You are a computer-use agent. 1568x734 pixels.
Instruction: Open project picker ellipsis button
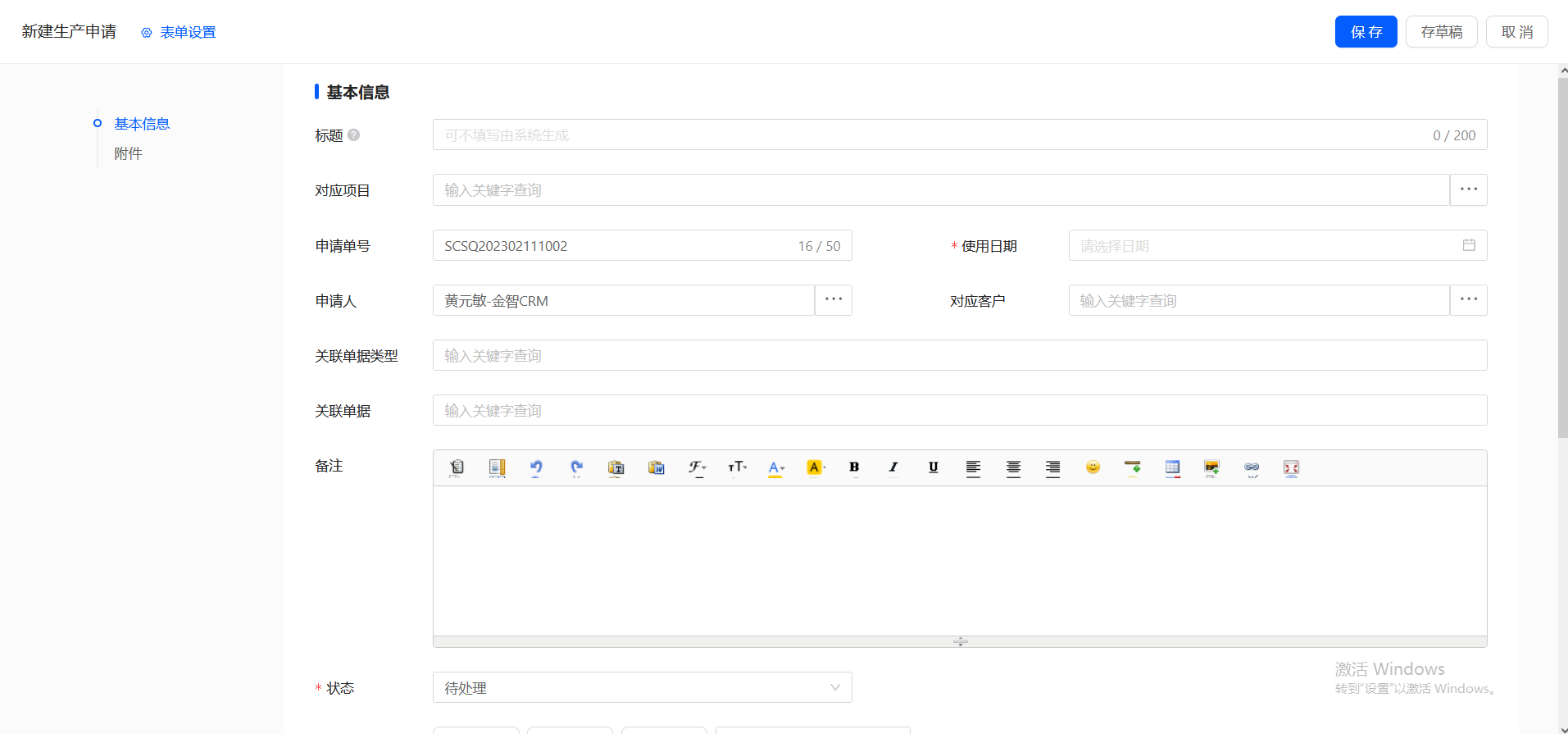pyautogui.click(x=1469, y=189)
